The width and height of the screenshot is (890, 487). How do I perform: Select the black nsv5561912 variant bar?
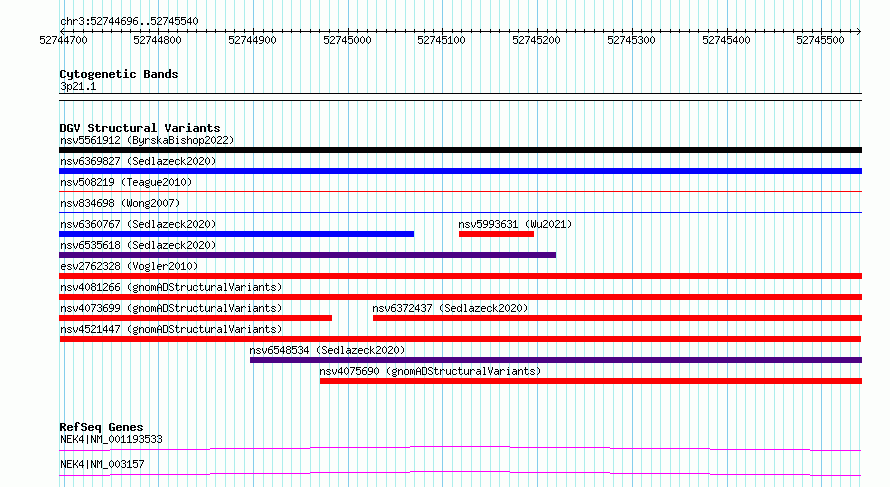pos(460,150)
